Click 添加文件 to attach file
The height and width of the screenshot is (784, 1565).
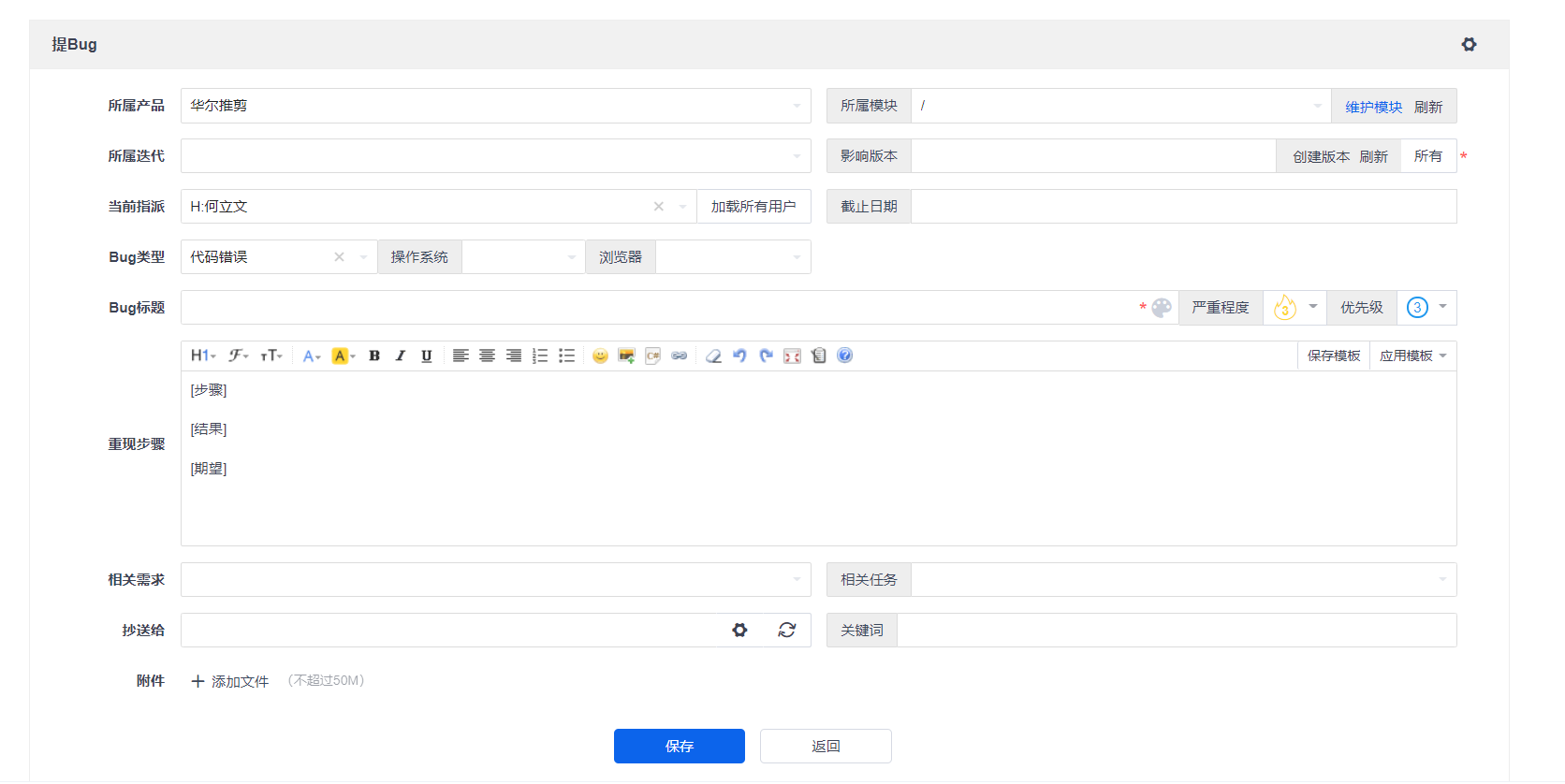click(x=230, y=682)
